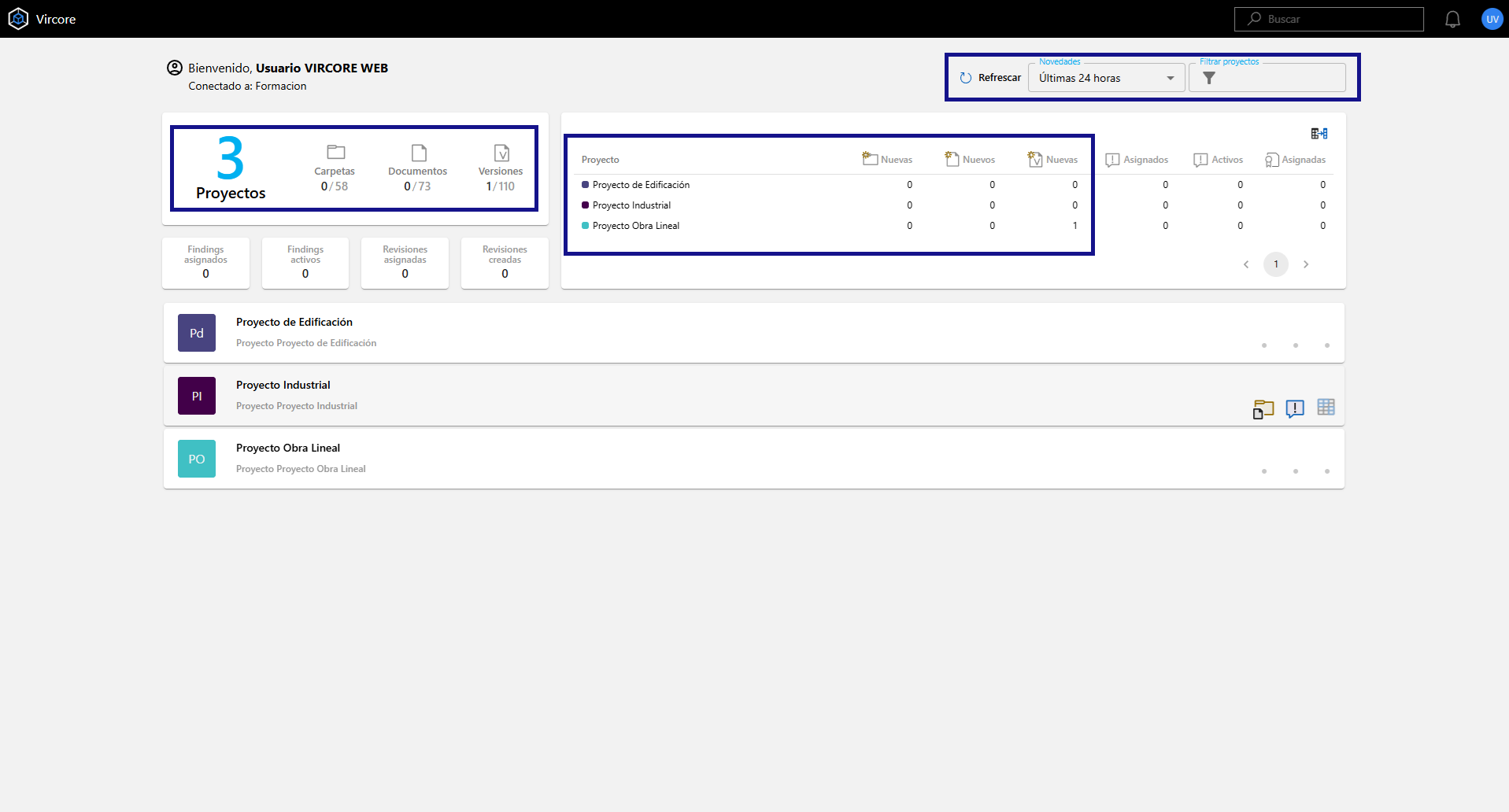Open the table view icon on Proyecto Industrial
Screen dimensions: 1509x812
point(1326,408)
